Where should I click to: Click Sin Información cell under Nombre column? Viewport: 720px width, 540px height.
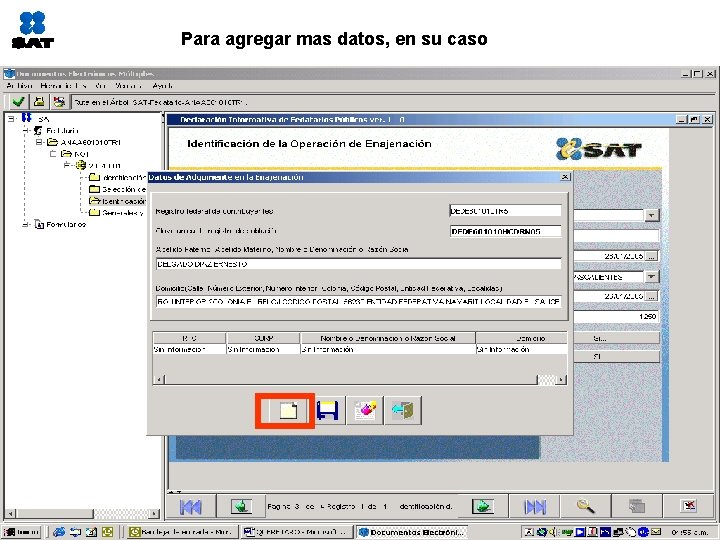pyautogui.click(x=388, y=349)
